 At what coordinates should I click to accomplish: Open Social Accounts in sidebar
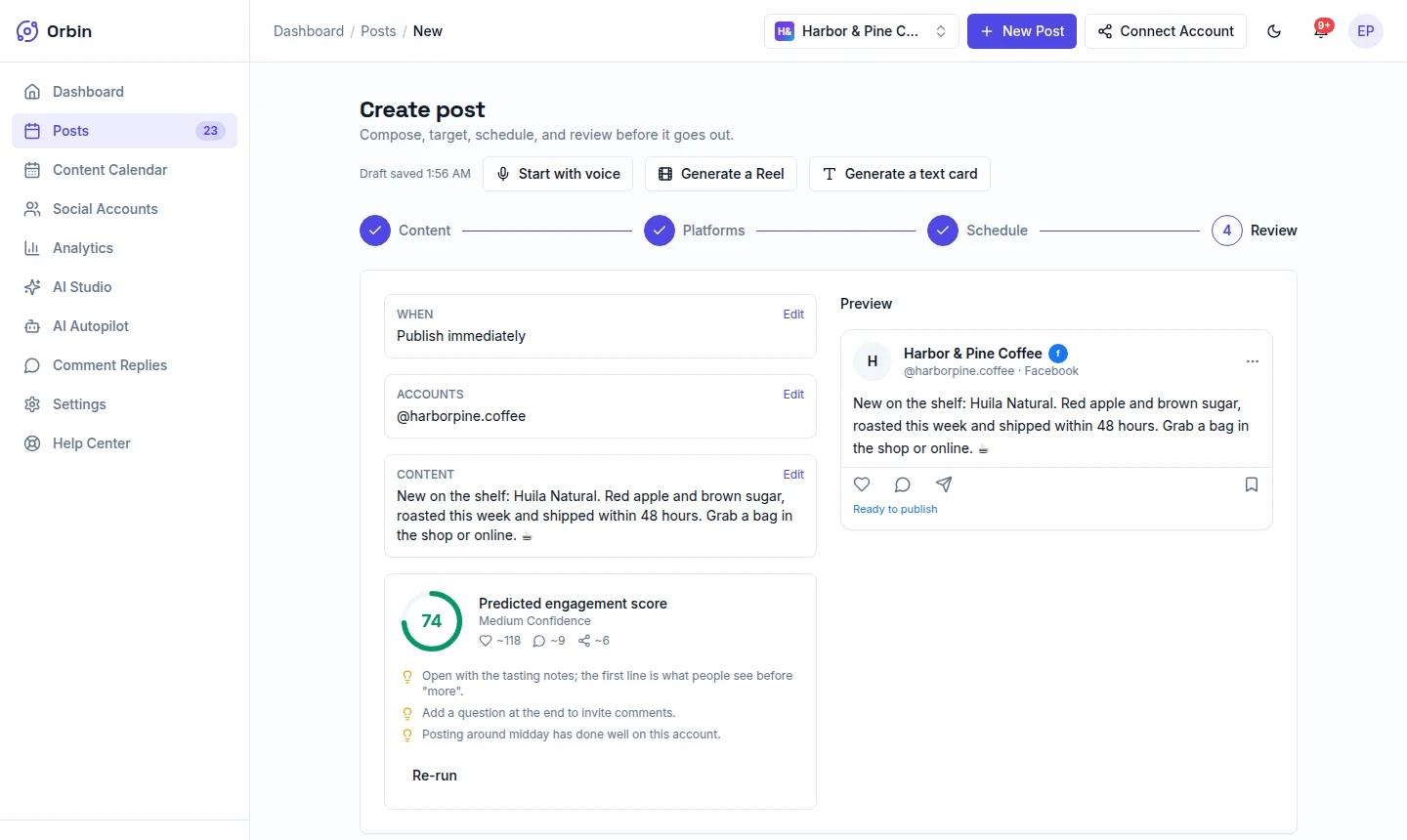point(124,209)
